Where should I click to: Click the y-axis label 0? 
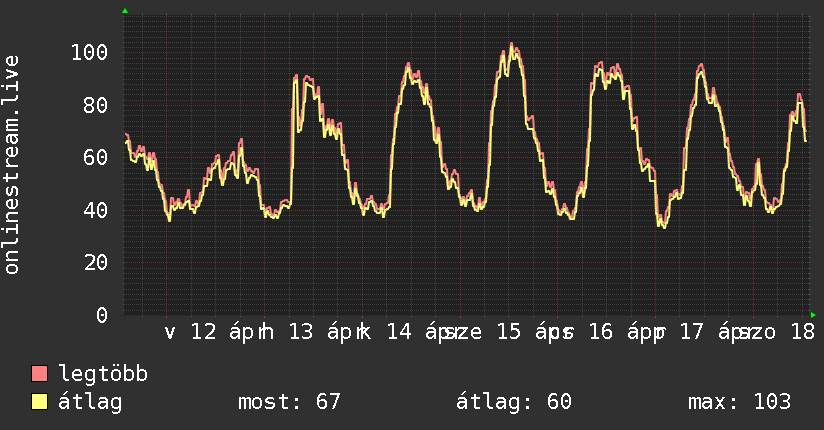[102, 315]
